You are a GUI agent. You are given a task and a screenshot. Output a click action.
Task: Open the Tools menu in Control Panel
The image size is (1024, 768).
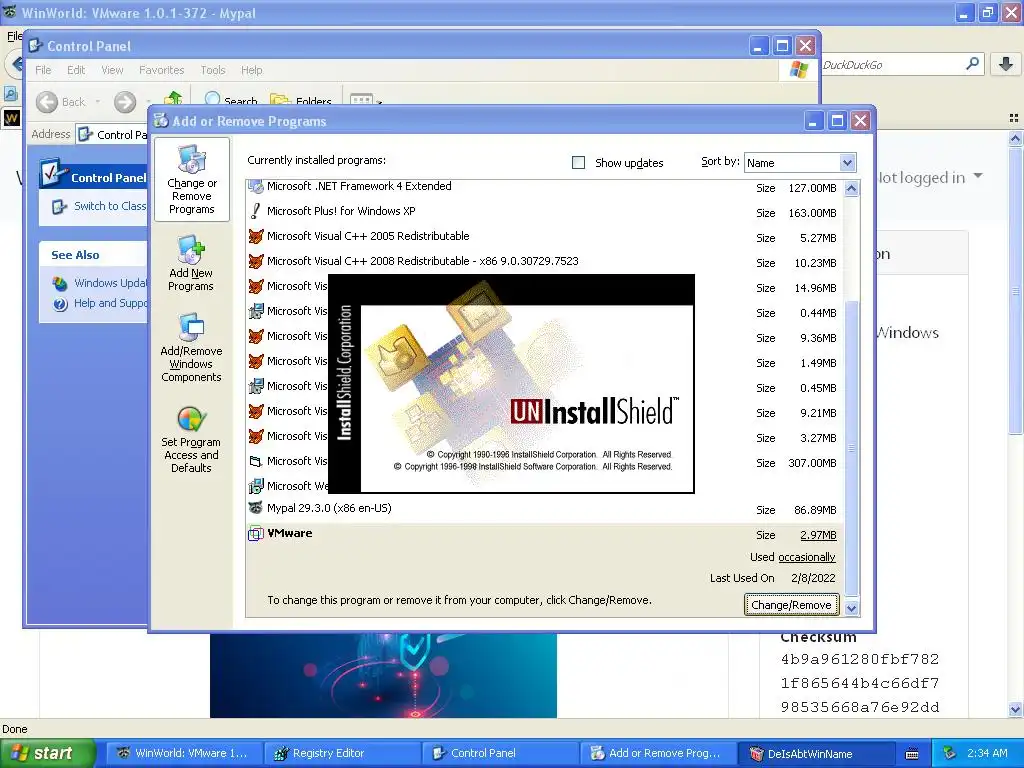[213, 70]
